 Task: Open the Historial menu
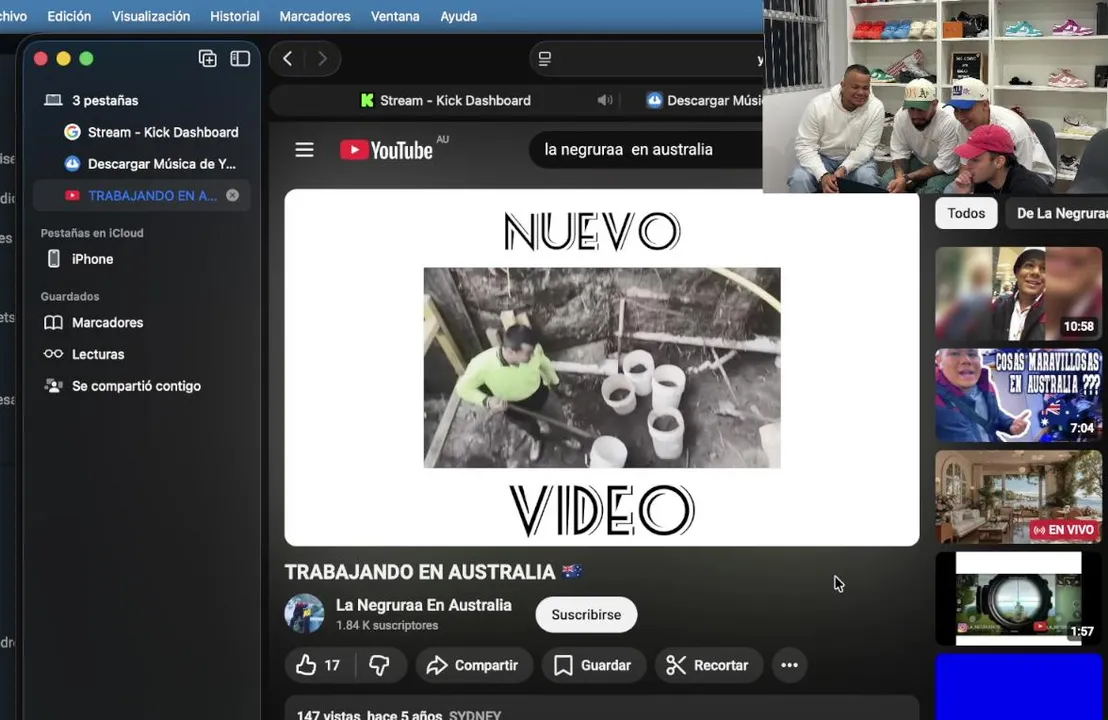(x=235, y=16)
